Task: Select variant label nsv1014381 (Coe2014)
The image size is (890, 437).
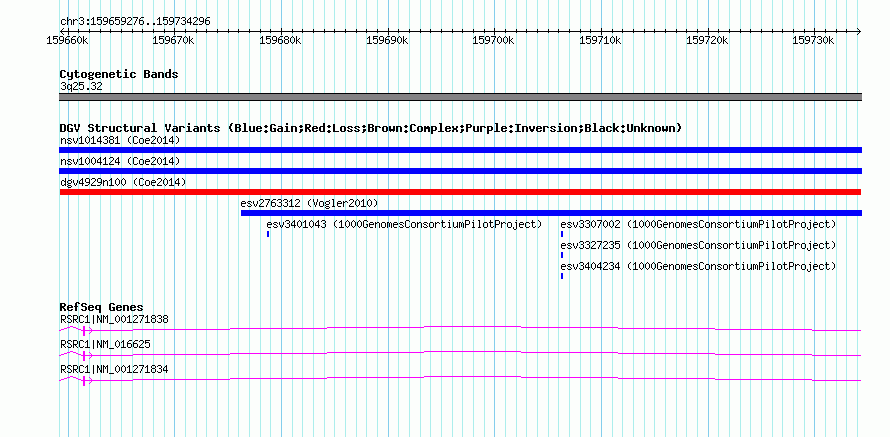Action: (x=120, y=140)
